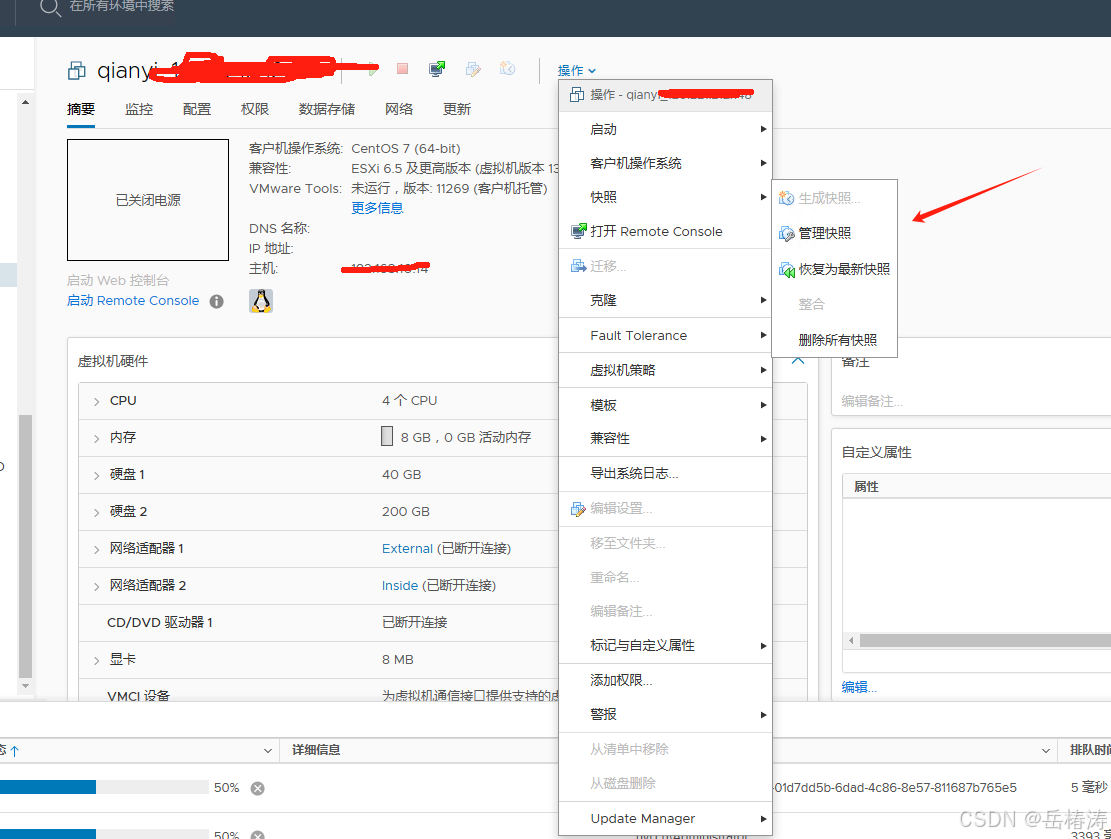Switch to the 摘要 tab
This screenshot has height=839, width=1111.
pyautogui.click(x=81, y=109)
